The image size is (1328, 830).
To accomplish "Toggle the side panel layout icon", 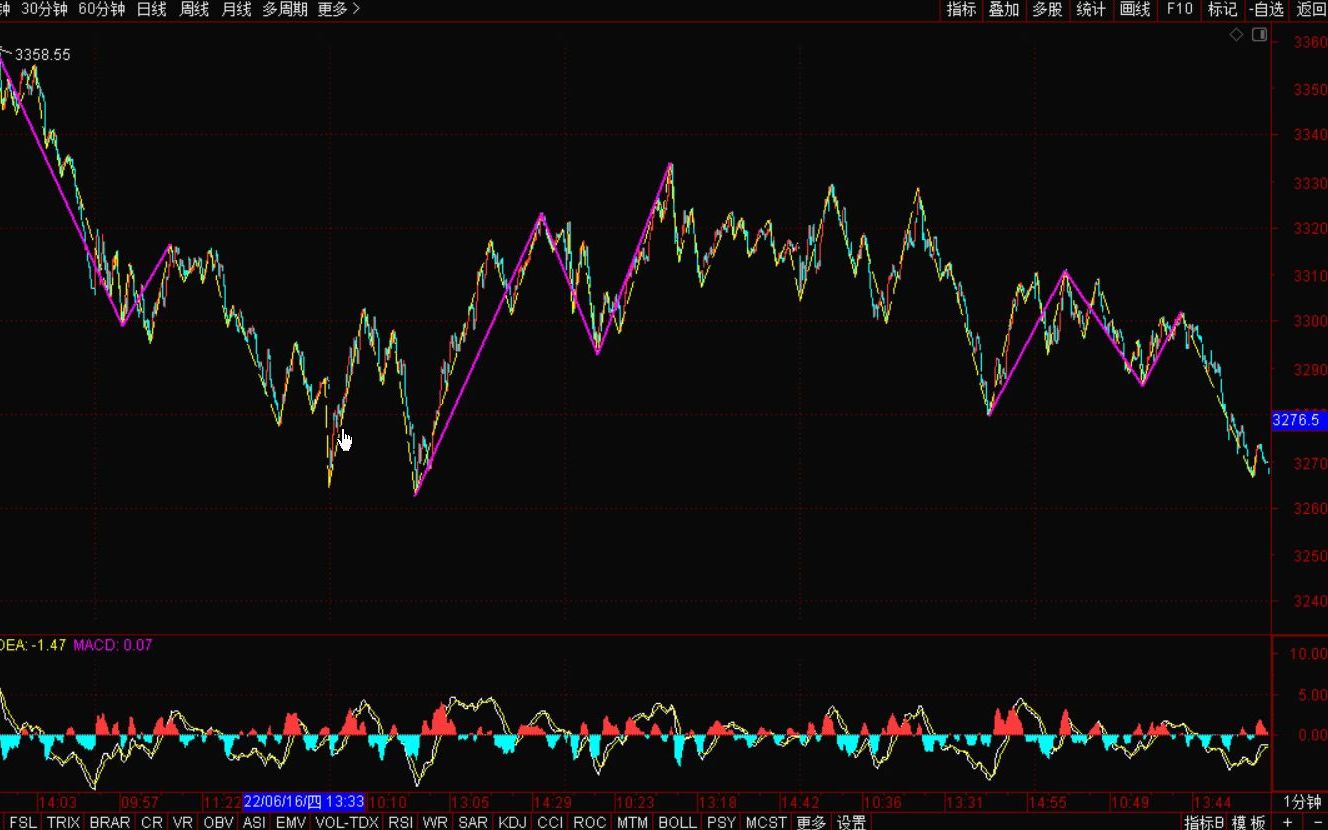I will (x=1259, y=35).
